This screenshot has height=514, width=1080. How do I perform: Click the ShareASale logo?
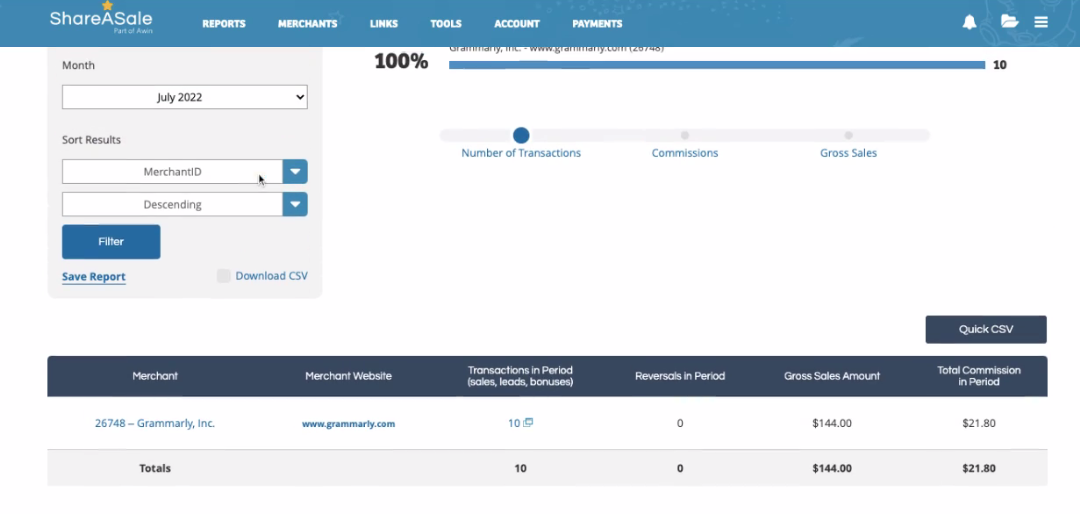(101, 19)
